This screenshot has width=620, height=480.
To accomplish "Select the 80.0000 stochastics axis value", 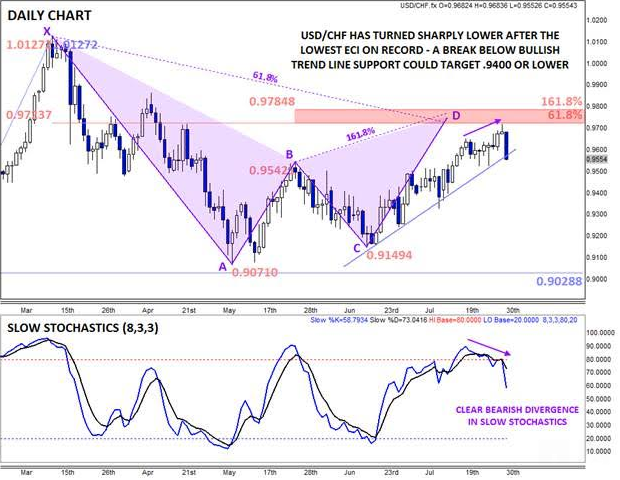I will coord(599,359).
